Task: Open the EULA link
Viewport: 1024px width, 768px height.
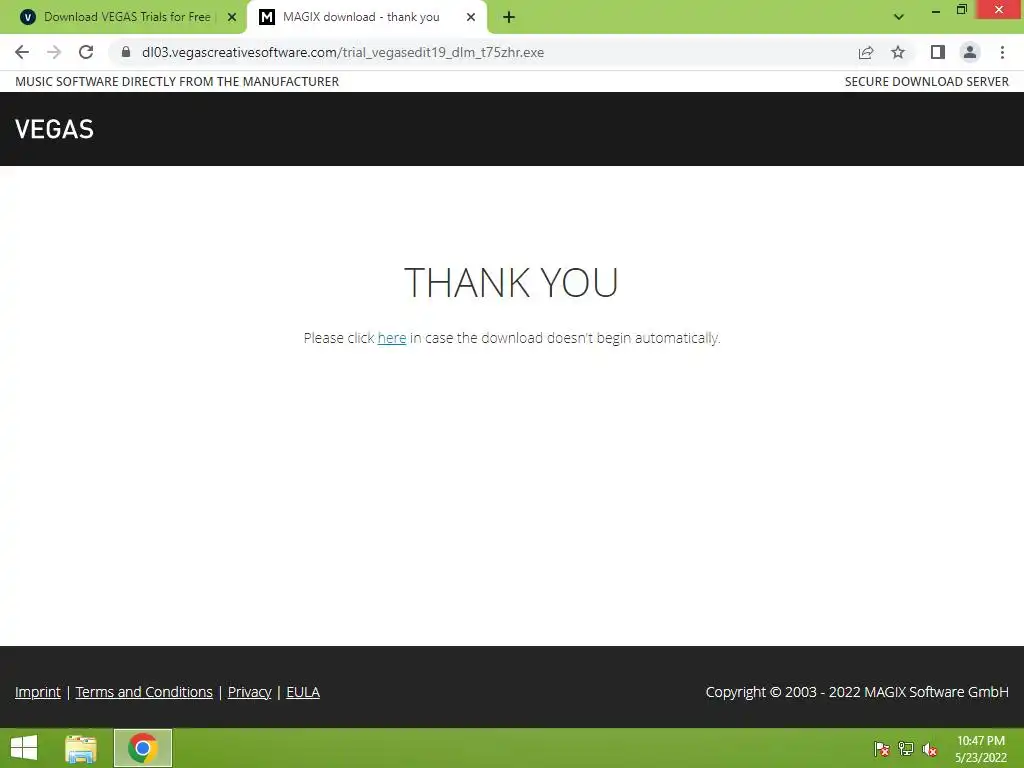Action: tap(303, 692)
